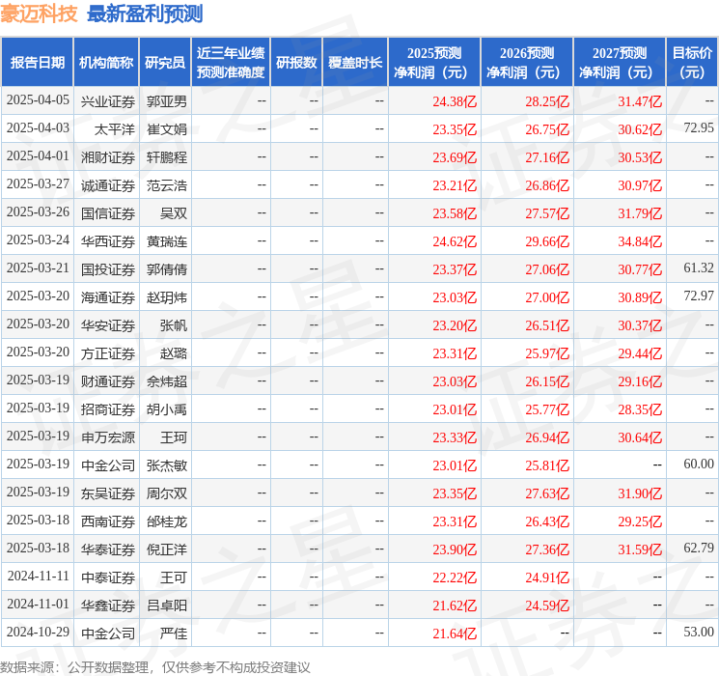Sort by 2026预测净利润 column header
Screen dimensions: 719x676
pos(527,62)
